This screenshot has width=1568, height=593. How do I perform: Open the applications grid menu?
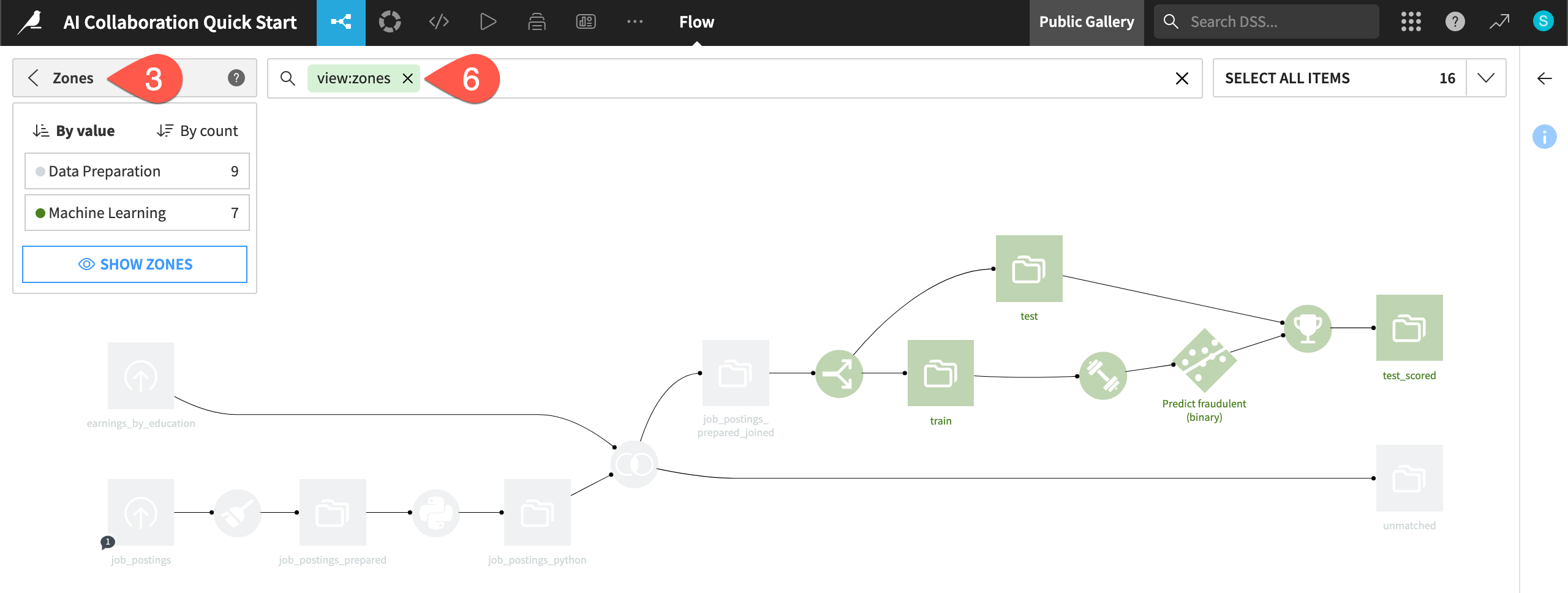point(1411,23)
